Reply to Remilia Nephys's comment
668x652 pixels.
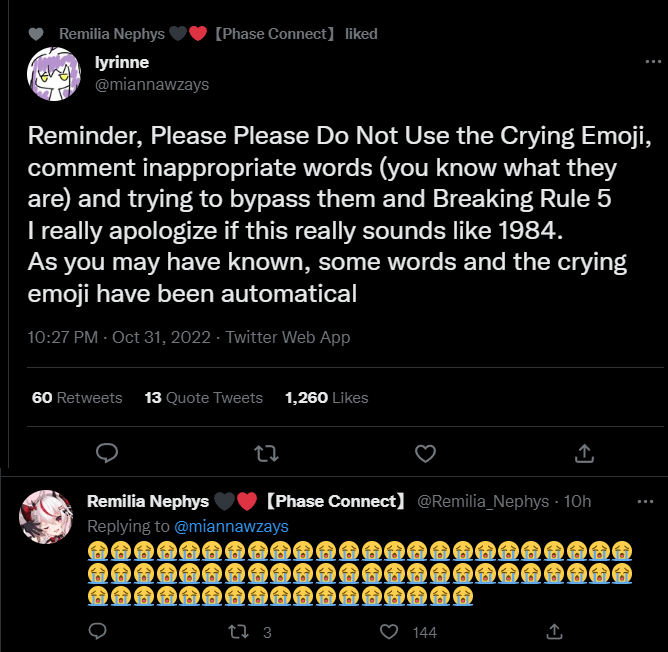98,631
